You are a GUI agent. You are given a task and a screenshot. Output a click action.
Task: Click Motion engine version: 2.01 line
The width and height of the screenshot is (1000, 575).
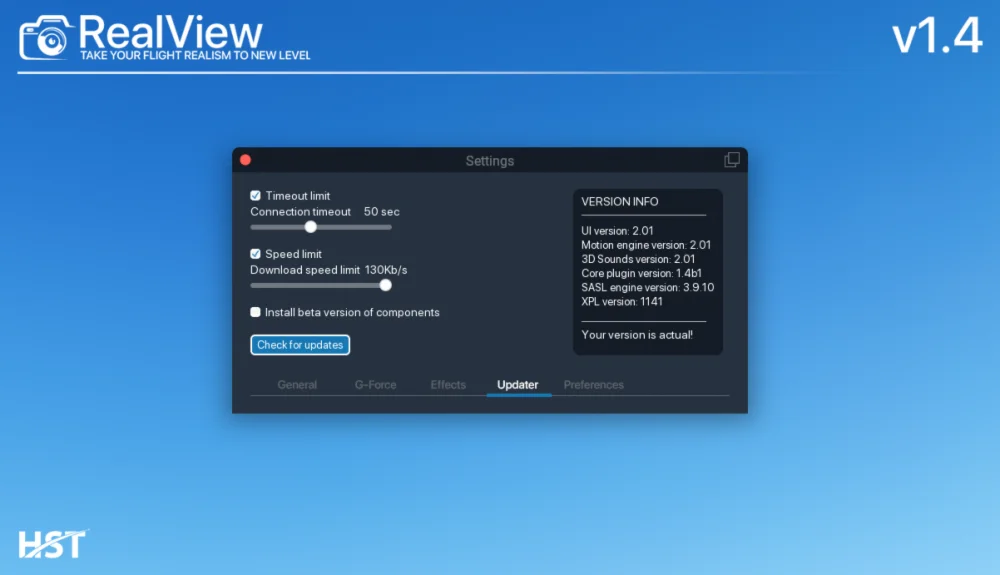coord(646,245)
